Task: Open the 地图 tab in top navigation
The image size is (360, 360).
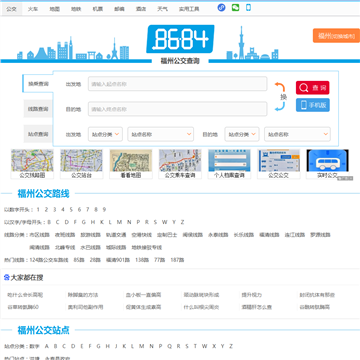Action: click(x=54, y=9)
